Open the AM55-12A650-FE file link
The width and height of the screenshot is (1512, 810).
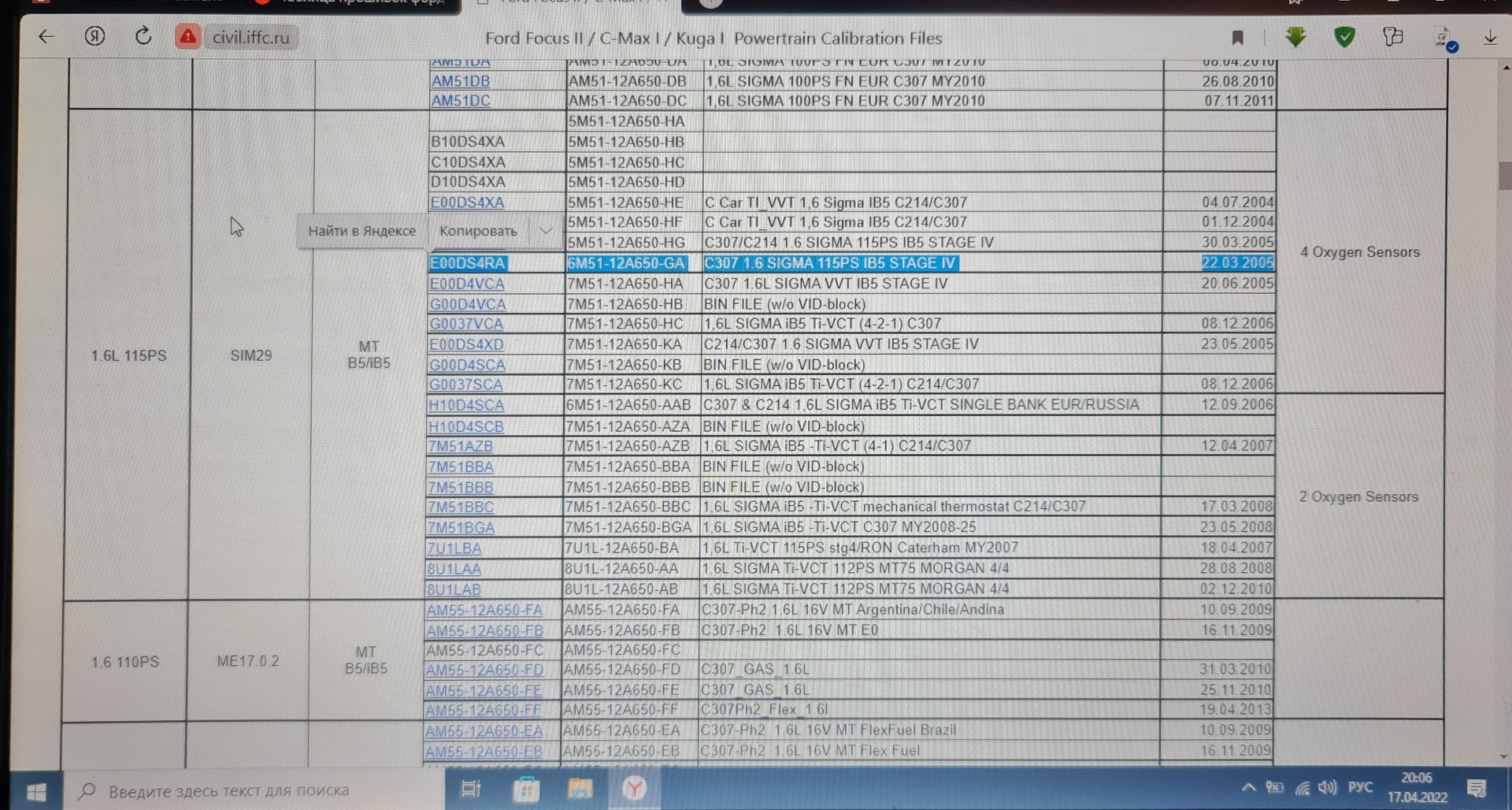[x=484, y=690]
